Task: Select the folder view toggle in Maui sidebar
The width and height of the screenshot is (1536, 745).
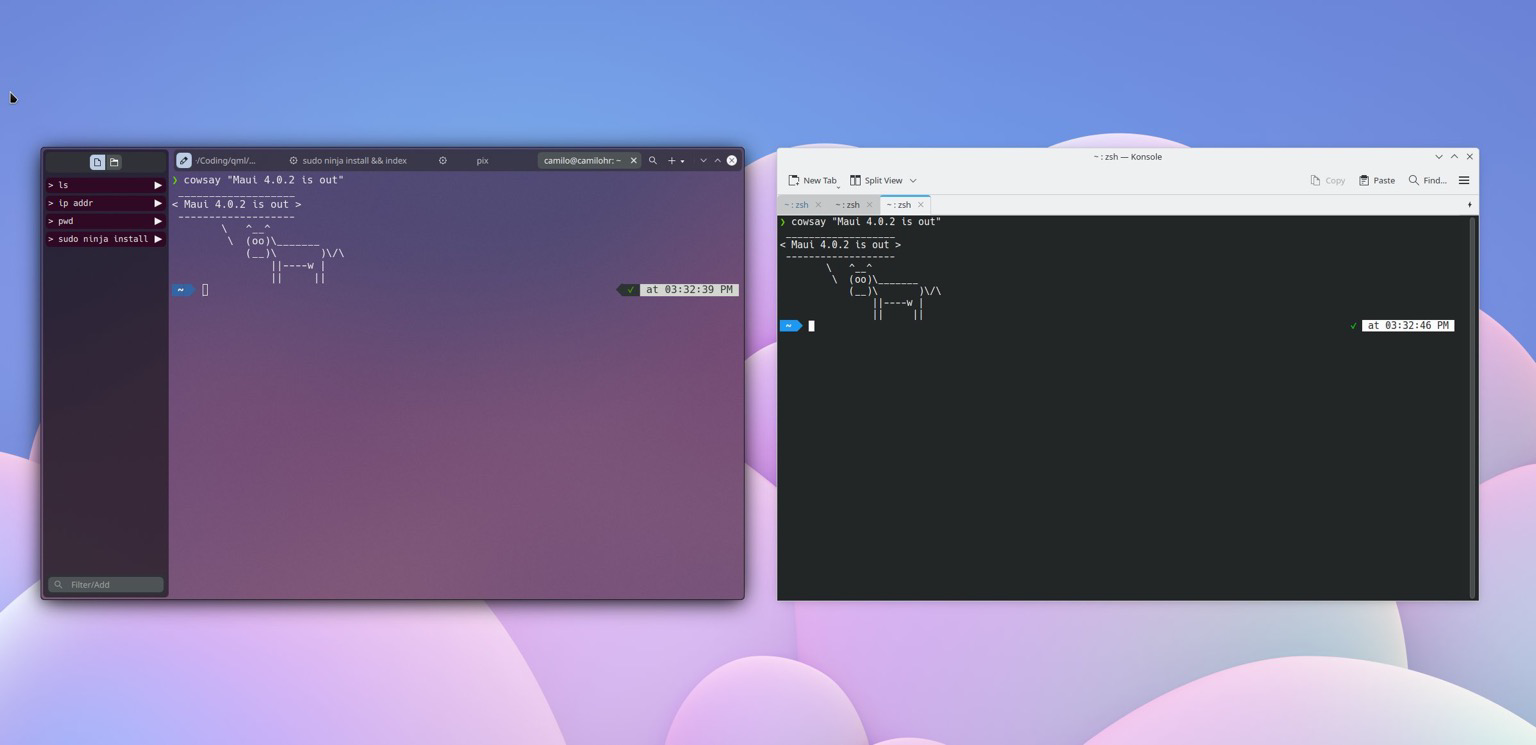Action: (x=114, y=162)
